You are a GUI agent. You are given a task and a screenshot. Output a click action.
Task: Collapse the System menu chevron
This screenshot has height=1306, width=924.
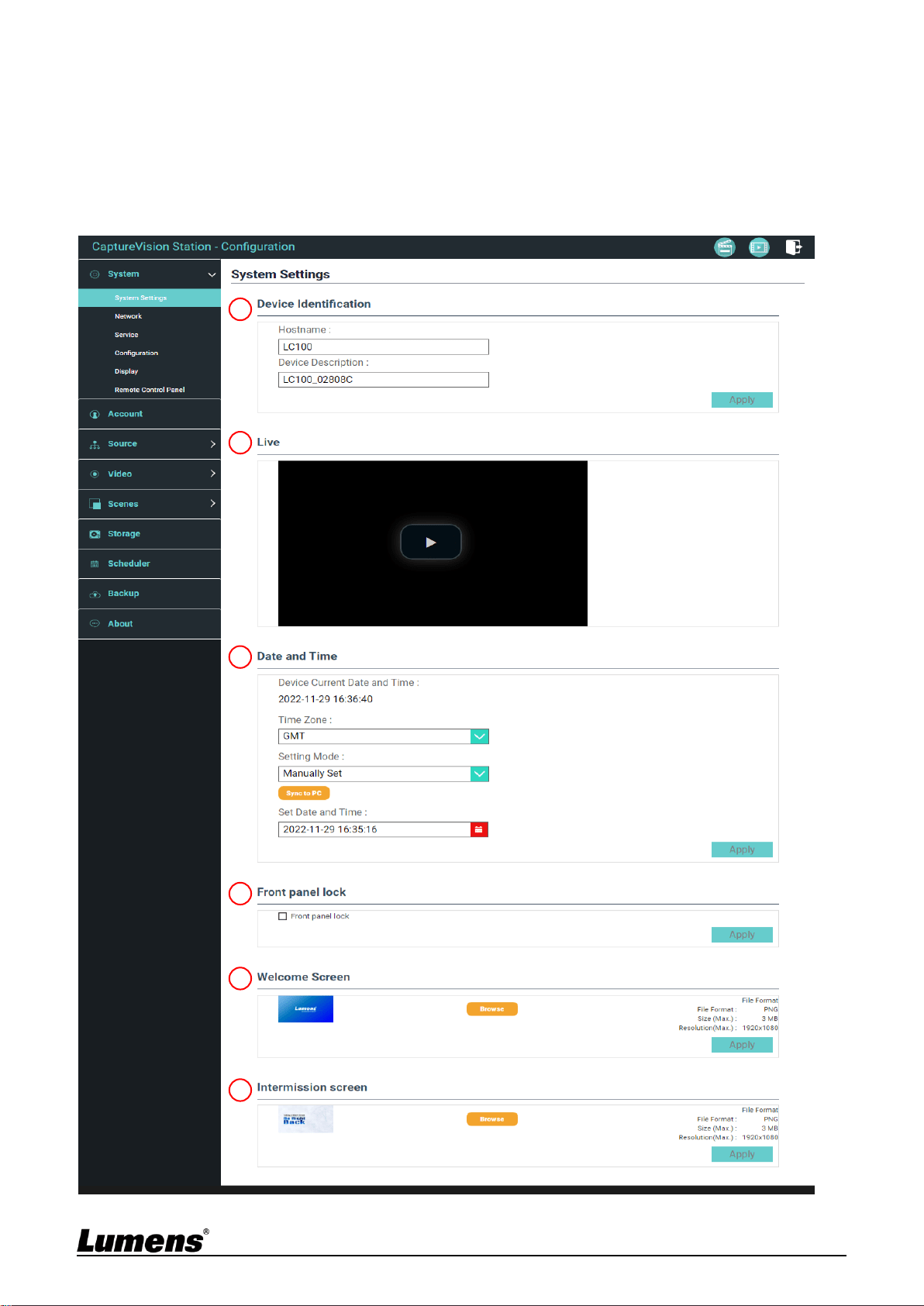(x=212, y=274)
